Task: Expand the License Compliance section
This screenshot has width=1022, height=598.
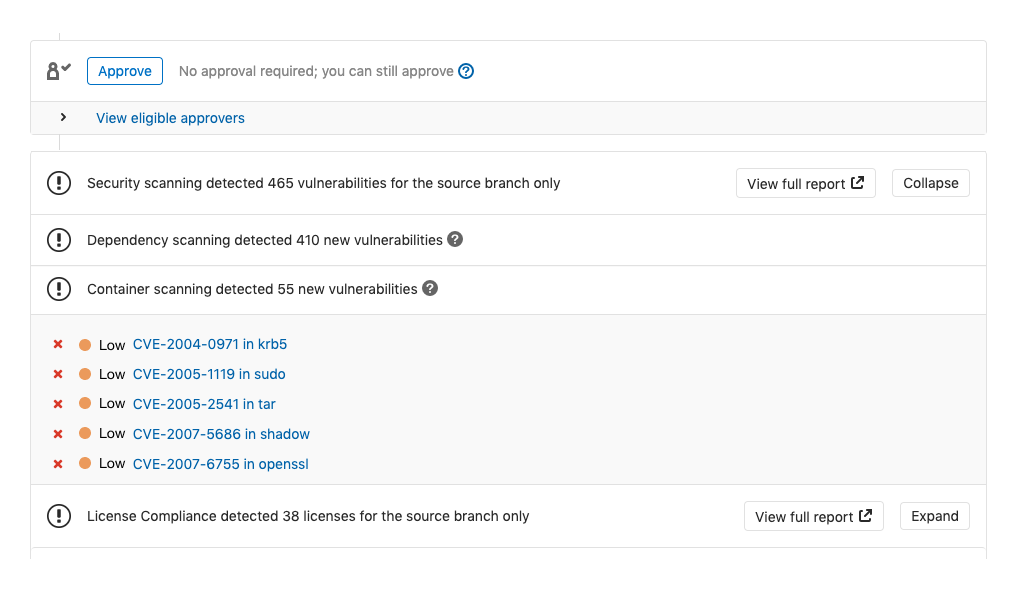Action: tap(934, 516)
